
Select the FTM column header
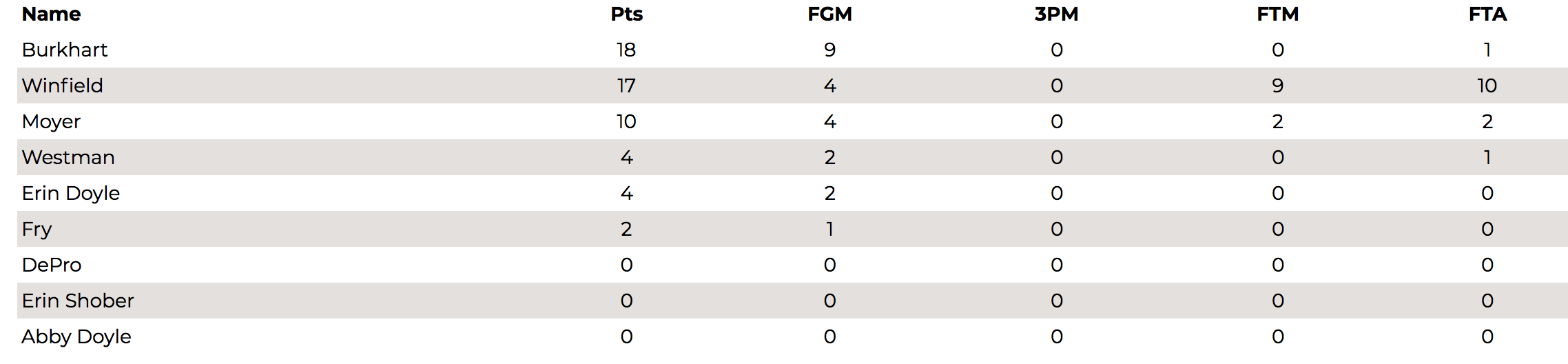1277,14
